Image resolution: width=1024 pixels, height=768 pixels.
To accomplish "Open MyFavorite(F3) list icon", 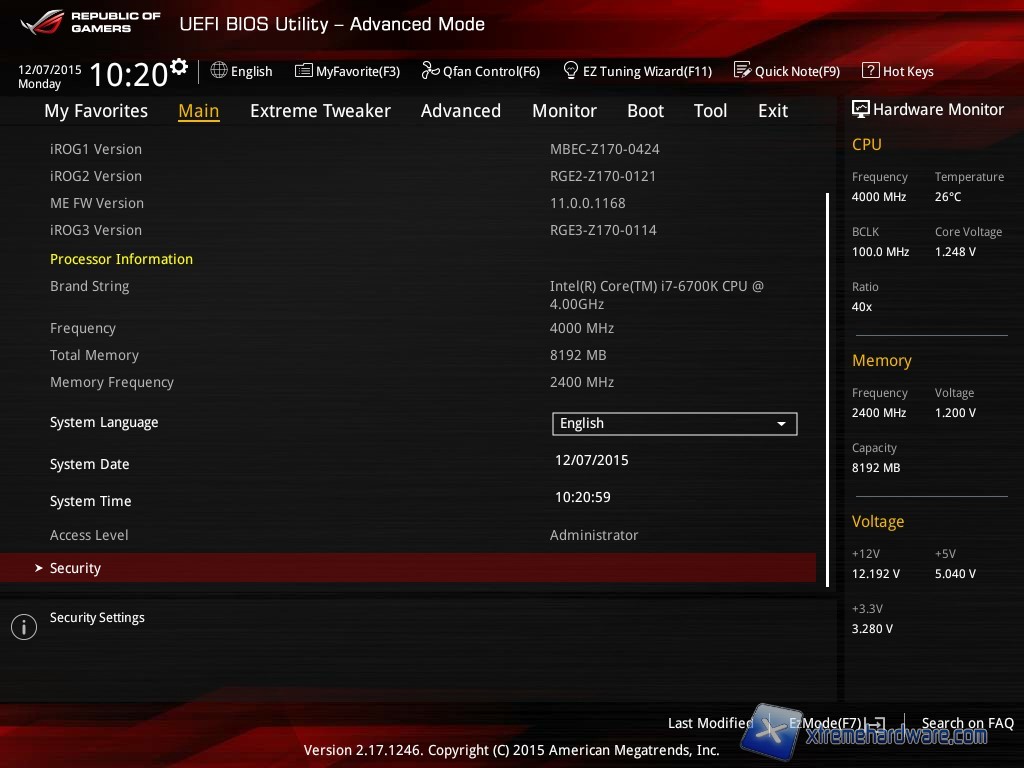I will point(304,71).
